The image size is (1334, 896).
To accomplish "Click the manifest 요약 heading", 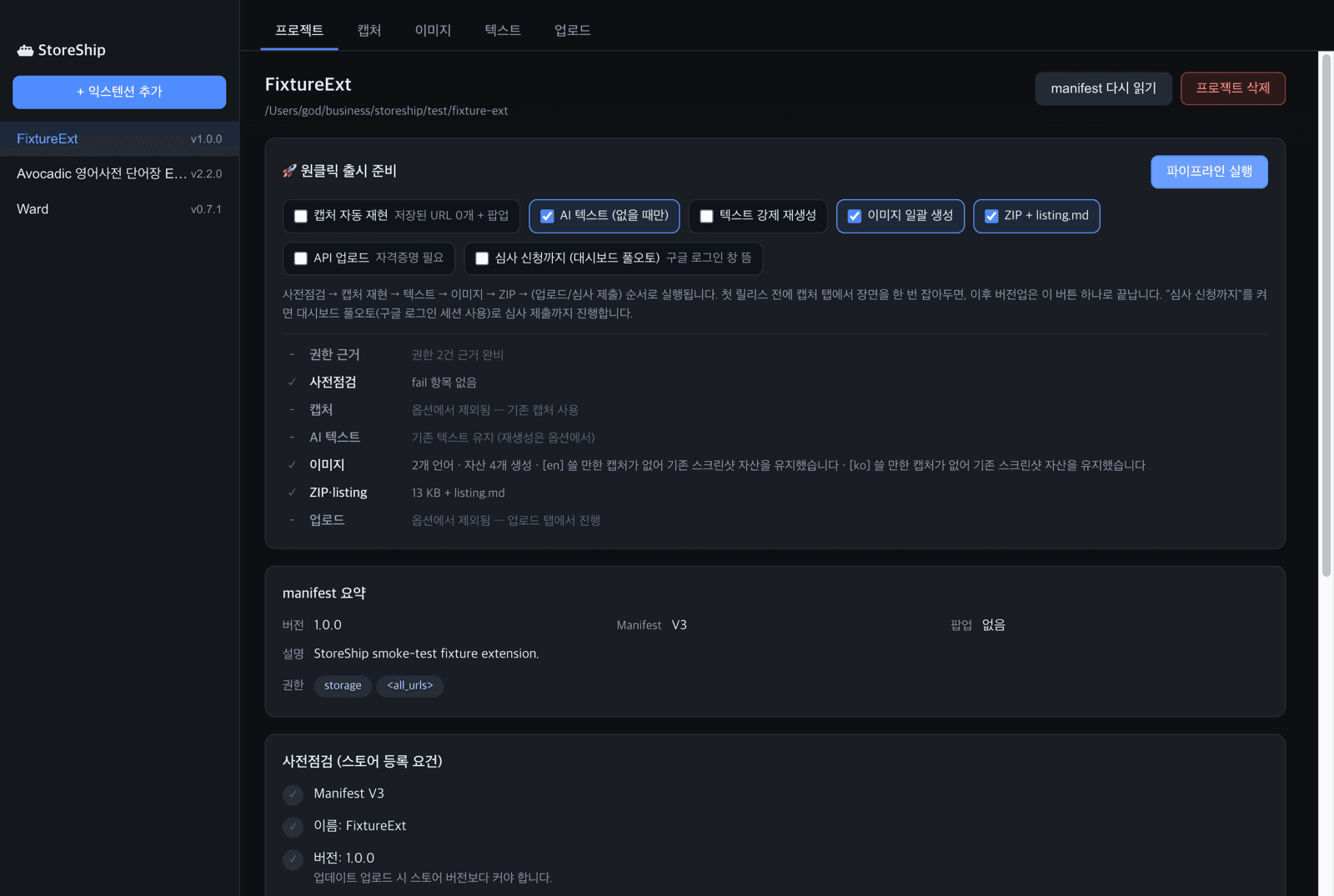I will (x=324, y=593).
